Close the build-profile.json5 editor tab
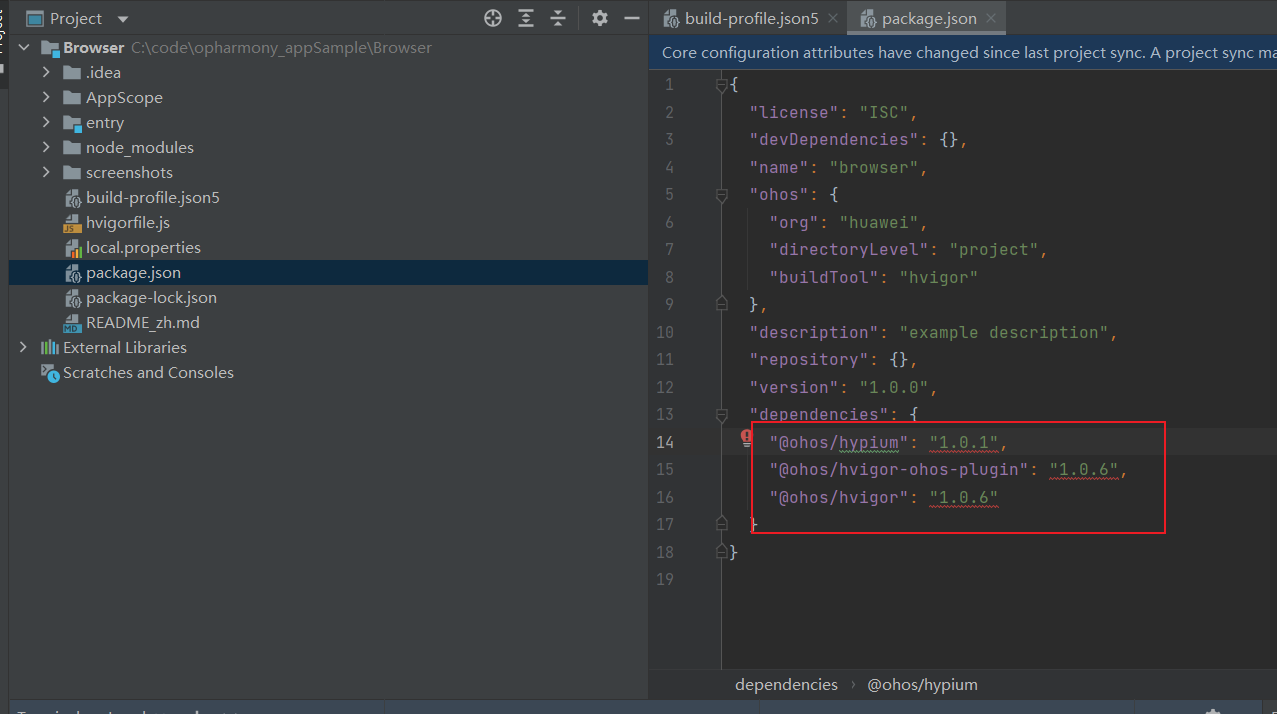Viewport: 1277px width, 714px height. tap(832, 18)
